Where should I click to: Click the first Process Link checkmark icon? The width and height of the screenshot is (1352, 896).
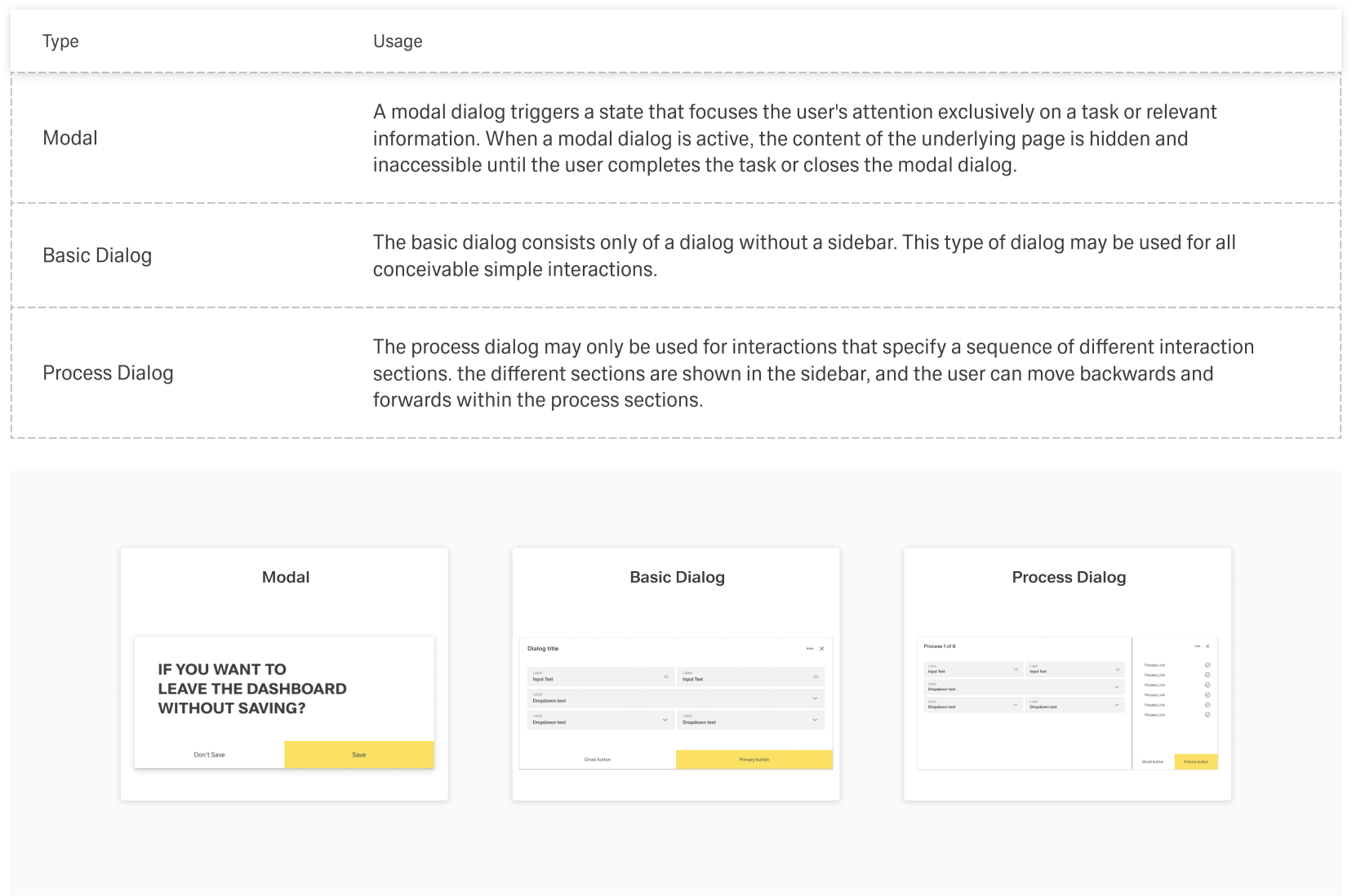1207,665
